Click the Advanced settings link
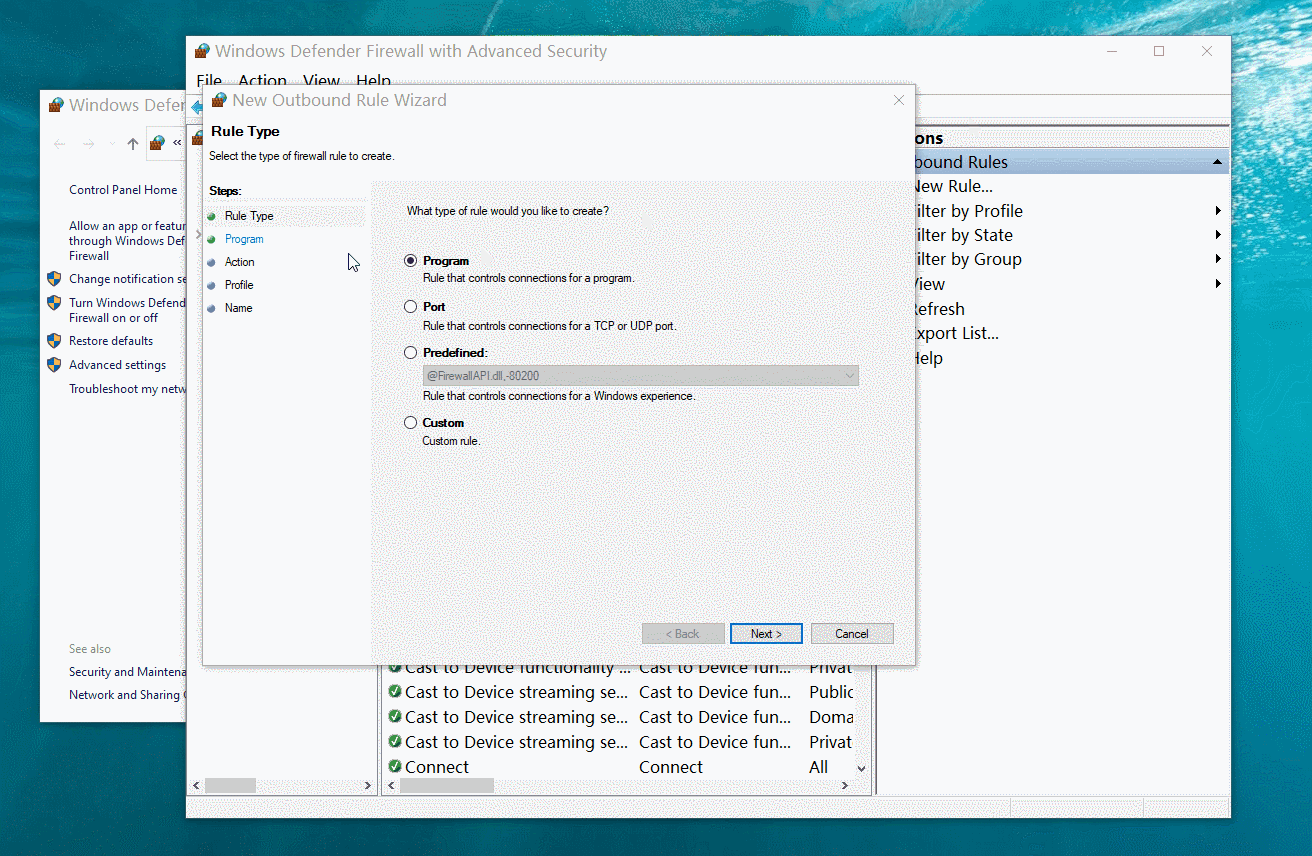 coord(117,365)
